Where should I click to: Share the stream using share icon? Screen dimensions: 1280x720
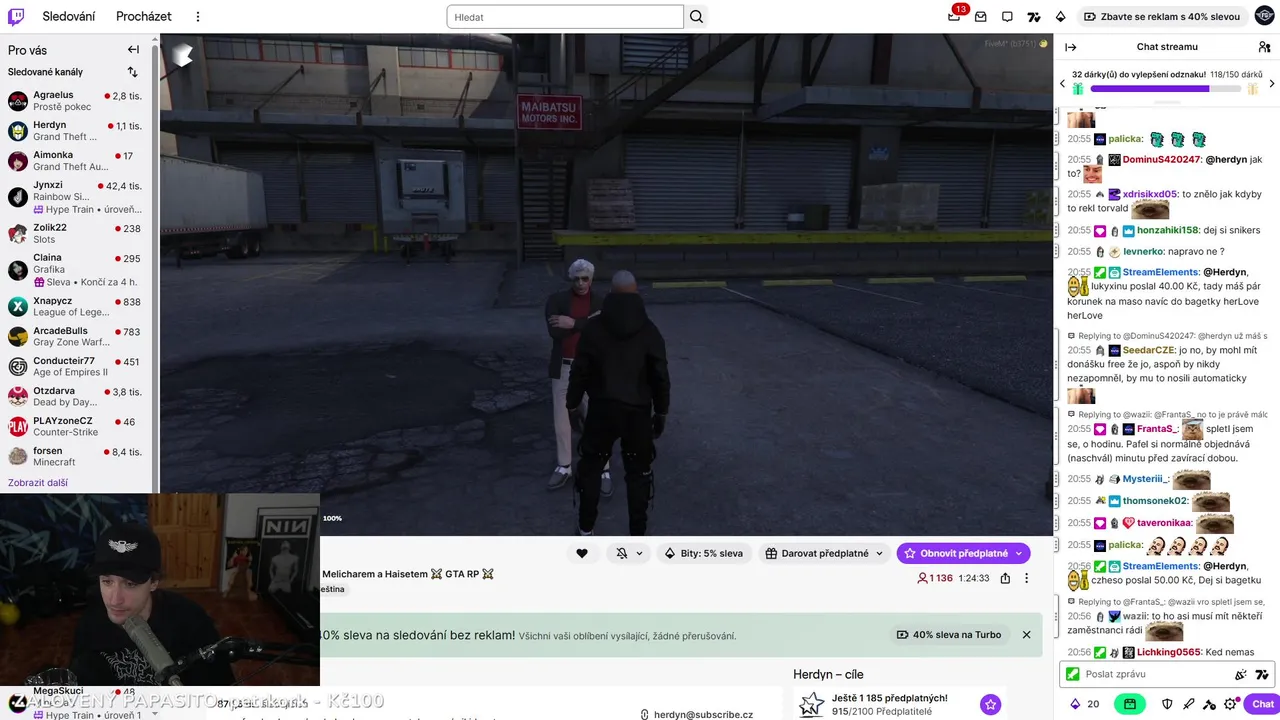1005,578
